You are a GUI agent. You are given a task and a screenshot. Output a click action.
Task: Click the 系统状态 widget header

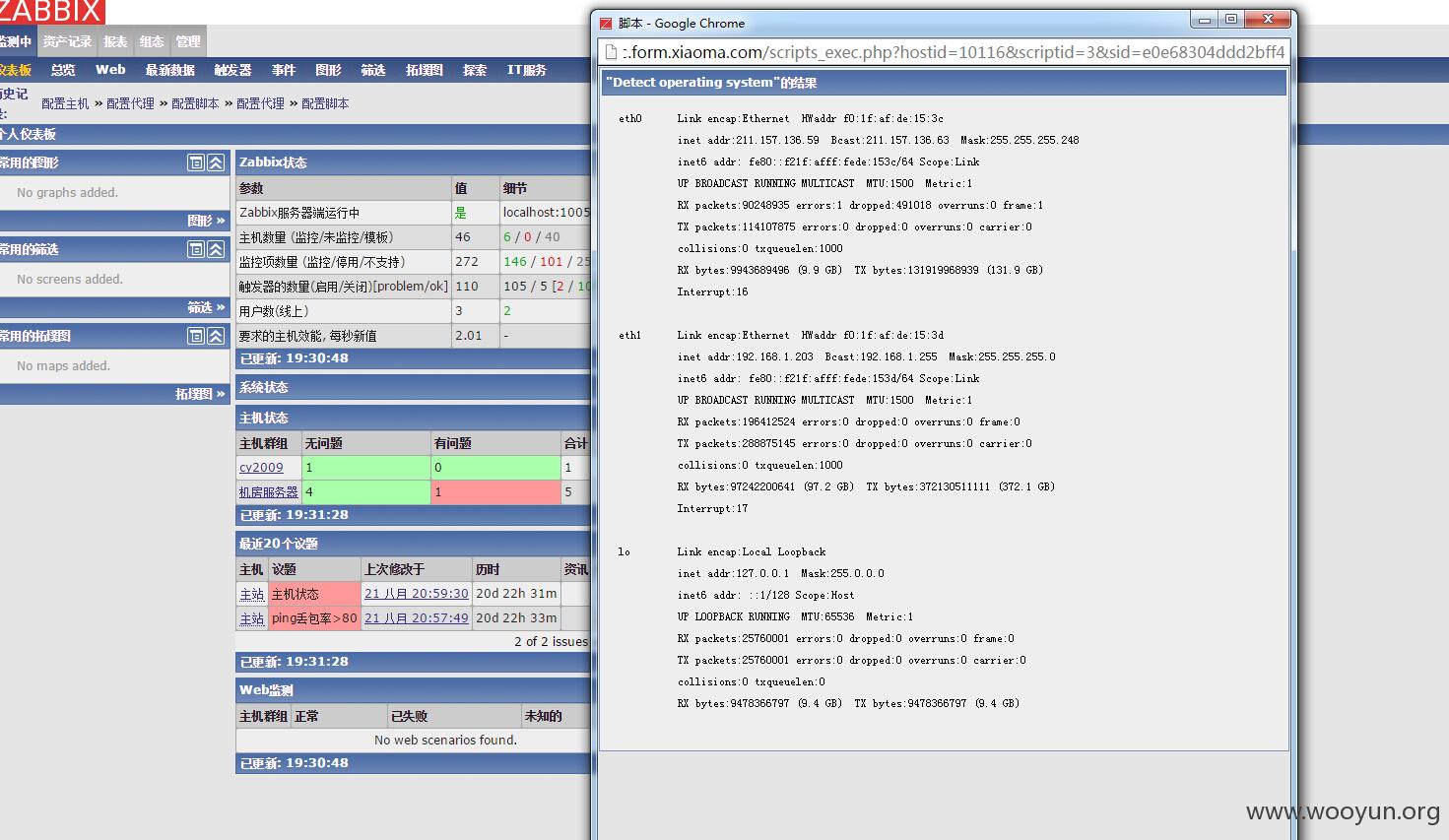[x=414, y=388]
